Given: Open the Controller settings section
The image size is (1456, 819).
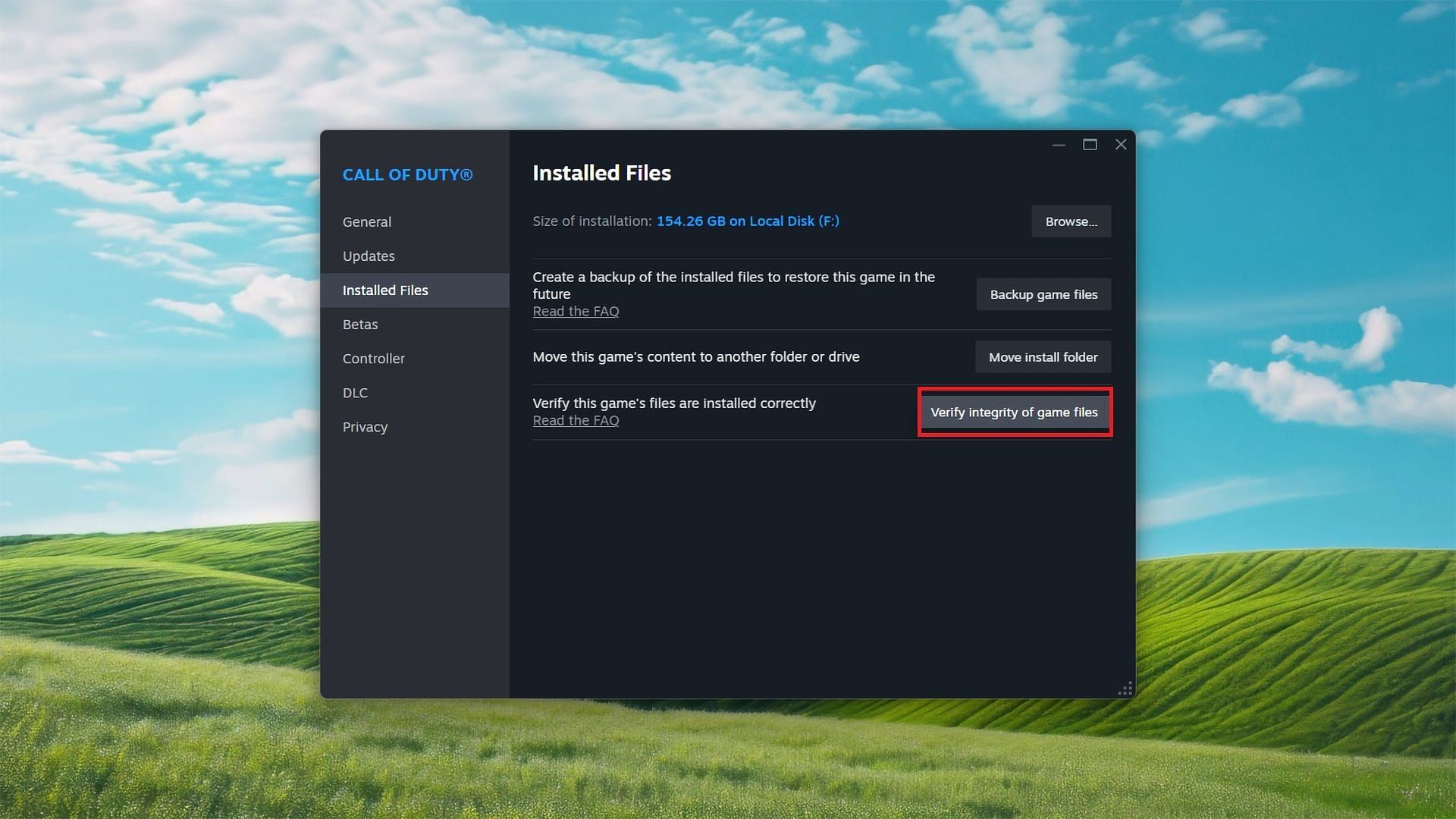Looking at the screenshot, I should (x=374, y=358).
